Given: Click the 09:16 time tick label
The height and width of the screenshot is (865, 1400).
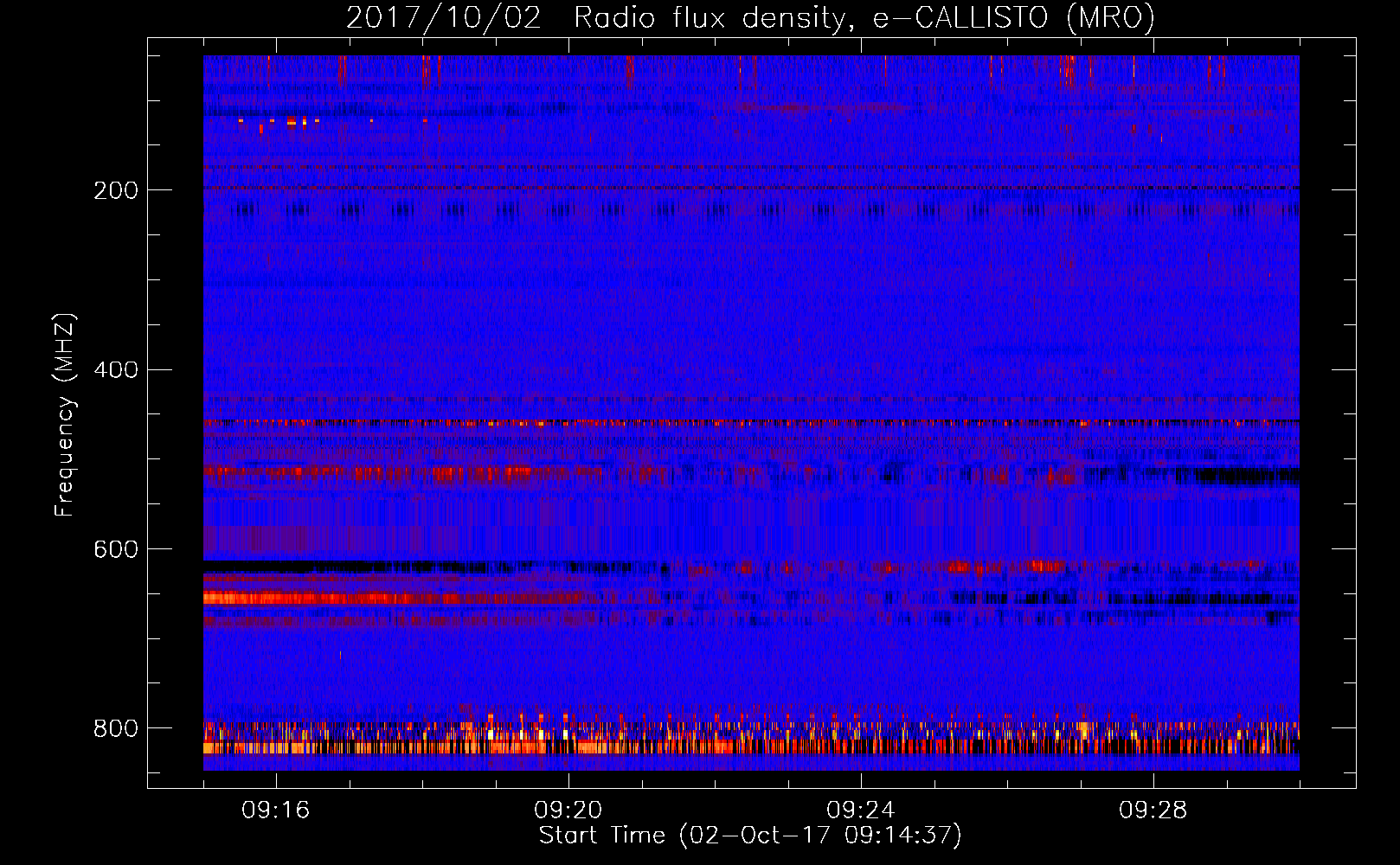Looking at the screenshot, I should 276,810.
